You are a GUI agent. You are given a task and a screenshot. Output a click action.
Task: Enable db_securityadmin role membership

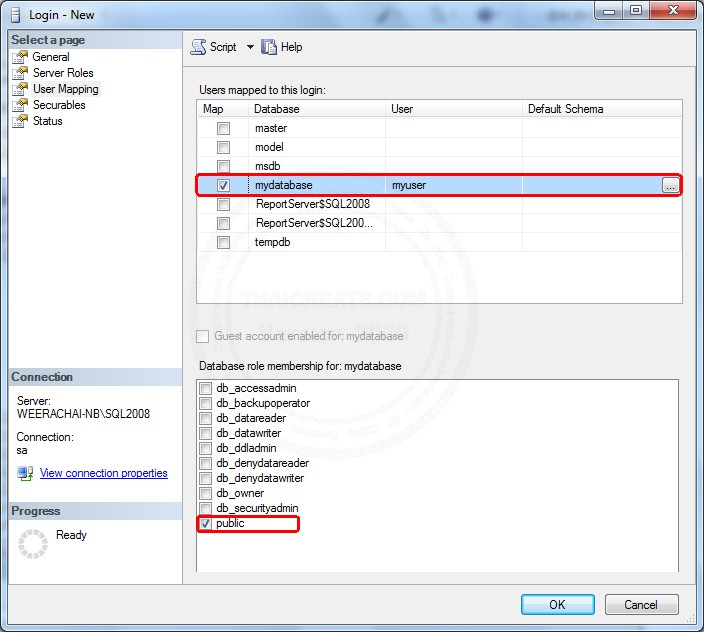(206, 508)
